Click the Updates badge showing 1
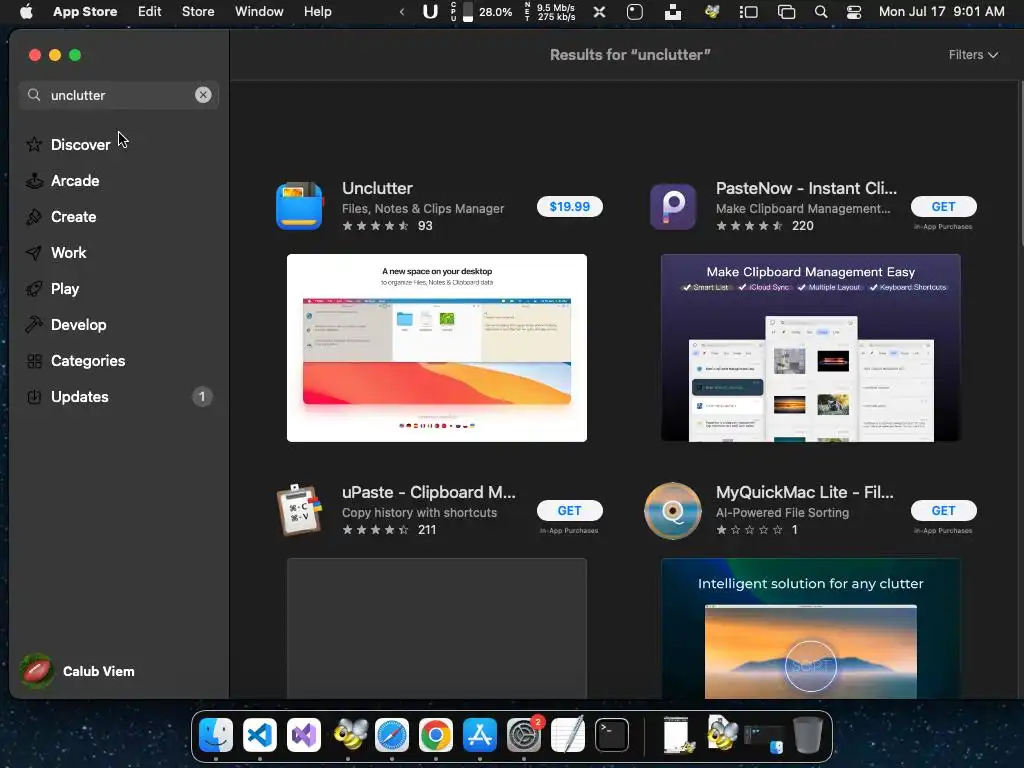 click(x=202, y=396)
